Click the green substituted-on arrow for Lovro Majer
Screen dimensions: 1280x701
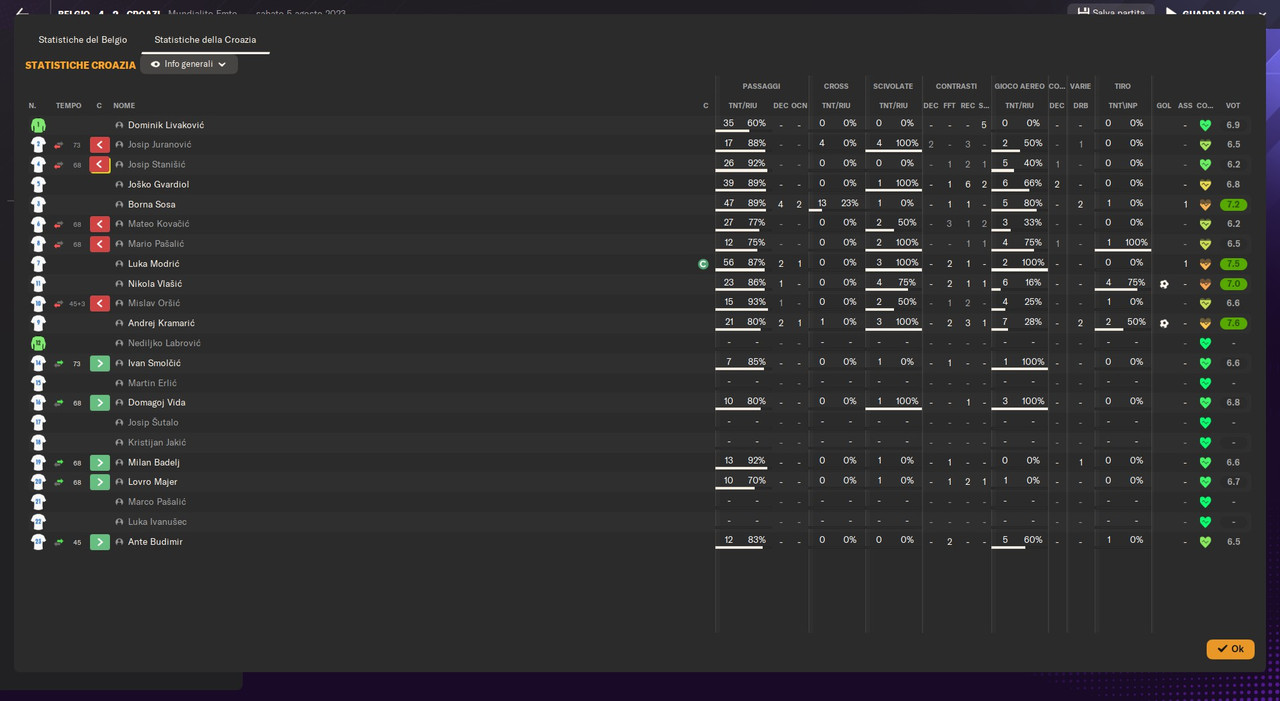pyautogui.click(x=100, y=482)
